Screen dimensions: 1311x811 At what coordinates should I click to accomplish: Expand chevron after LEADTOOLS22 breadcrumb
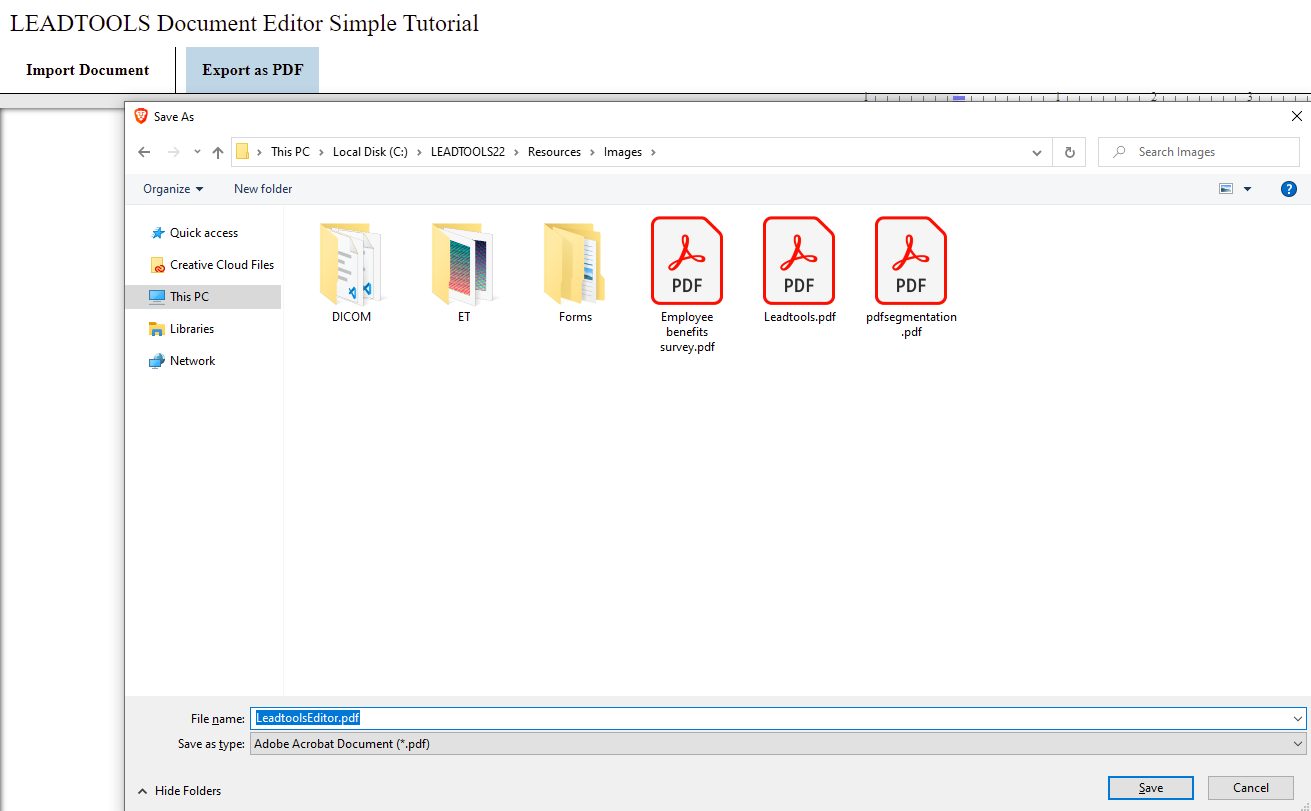coord(516,152)
